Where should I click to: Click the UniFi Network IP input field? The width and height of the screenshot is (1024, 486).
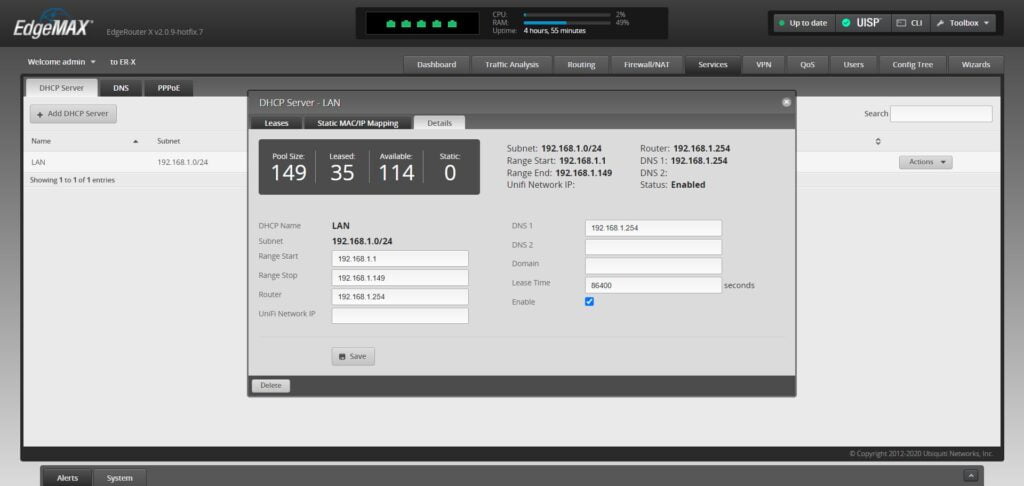(400, 316)
